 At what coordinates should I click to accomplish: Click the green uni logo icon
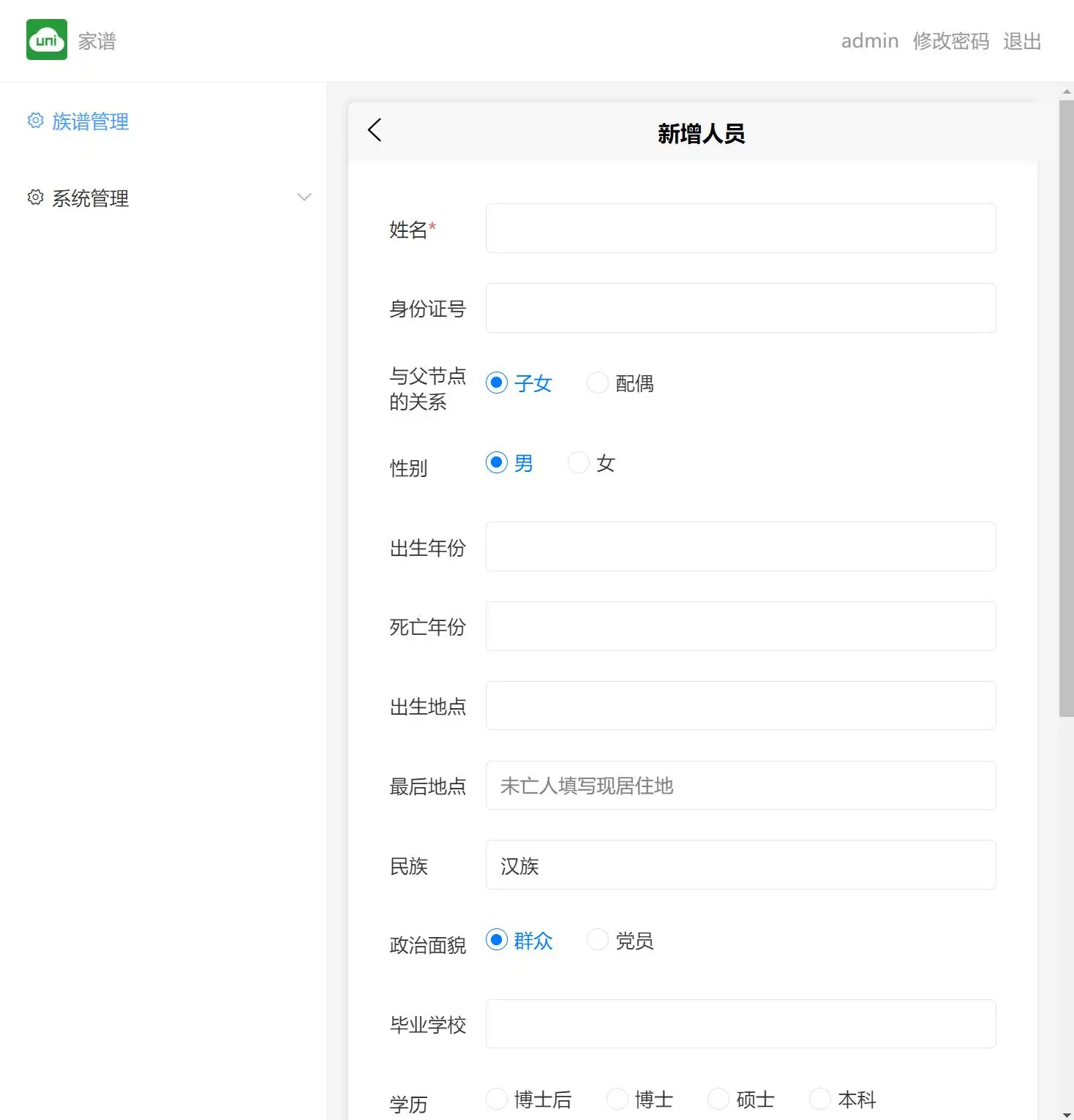pyautogui.click(x=47, y=40)
